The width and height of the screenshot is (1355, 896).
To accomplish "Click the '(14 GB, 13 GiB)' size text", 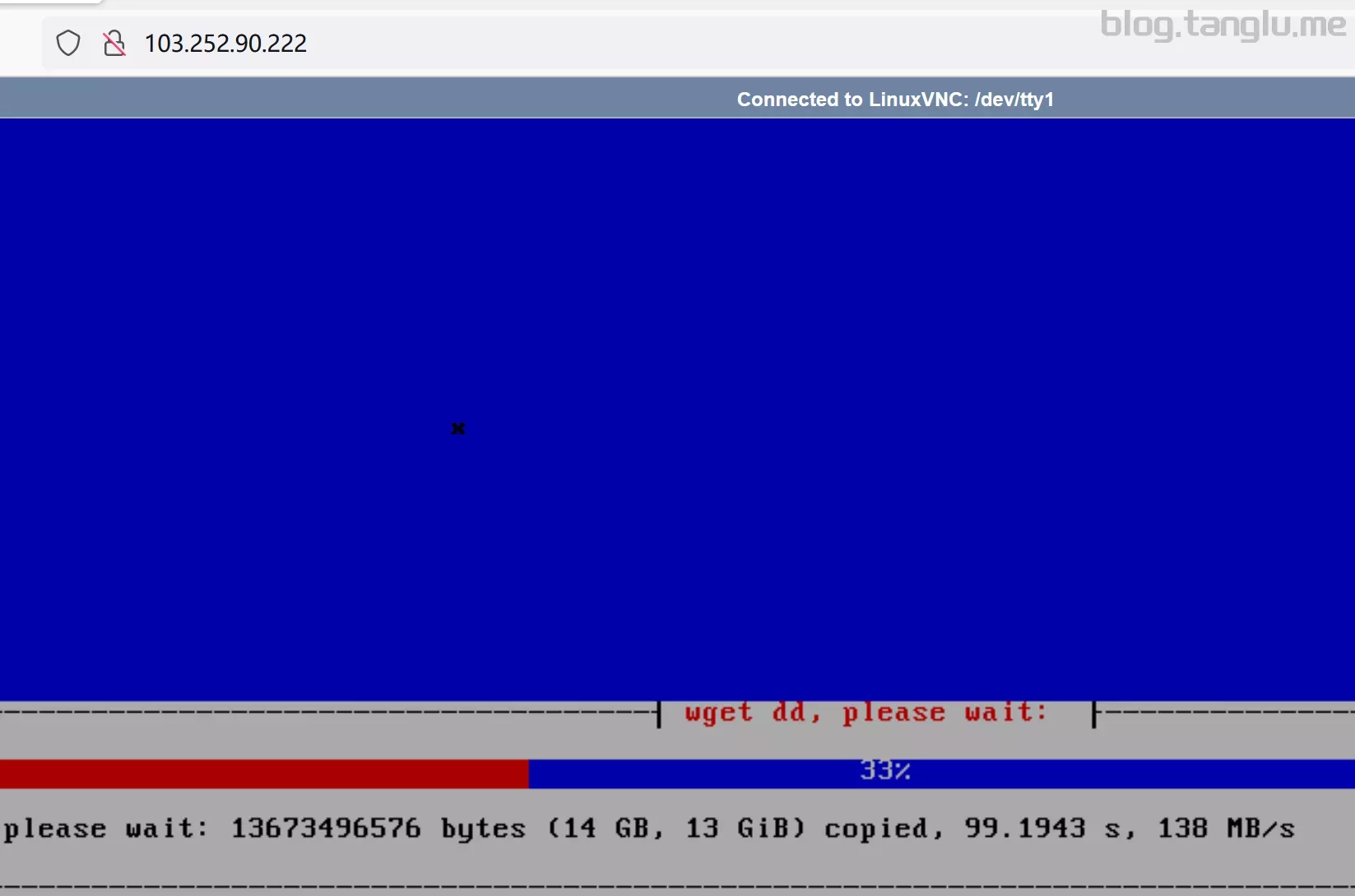I will pyautogui.click(x=676, y=829).
